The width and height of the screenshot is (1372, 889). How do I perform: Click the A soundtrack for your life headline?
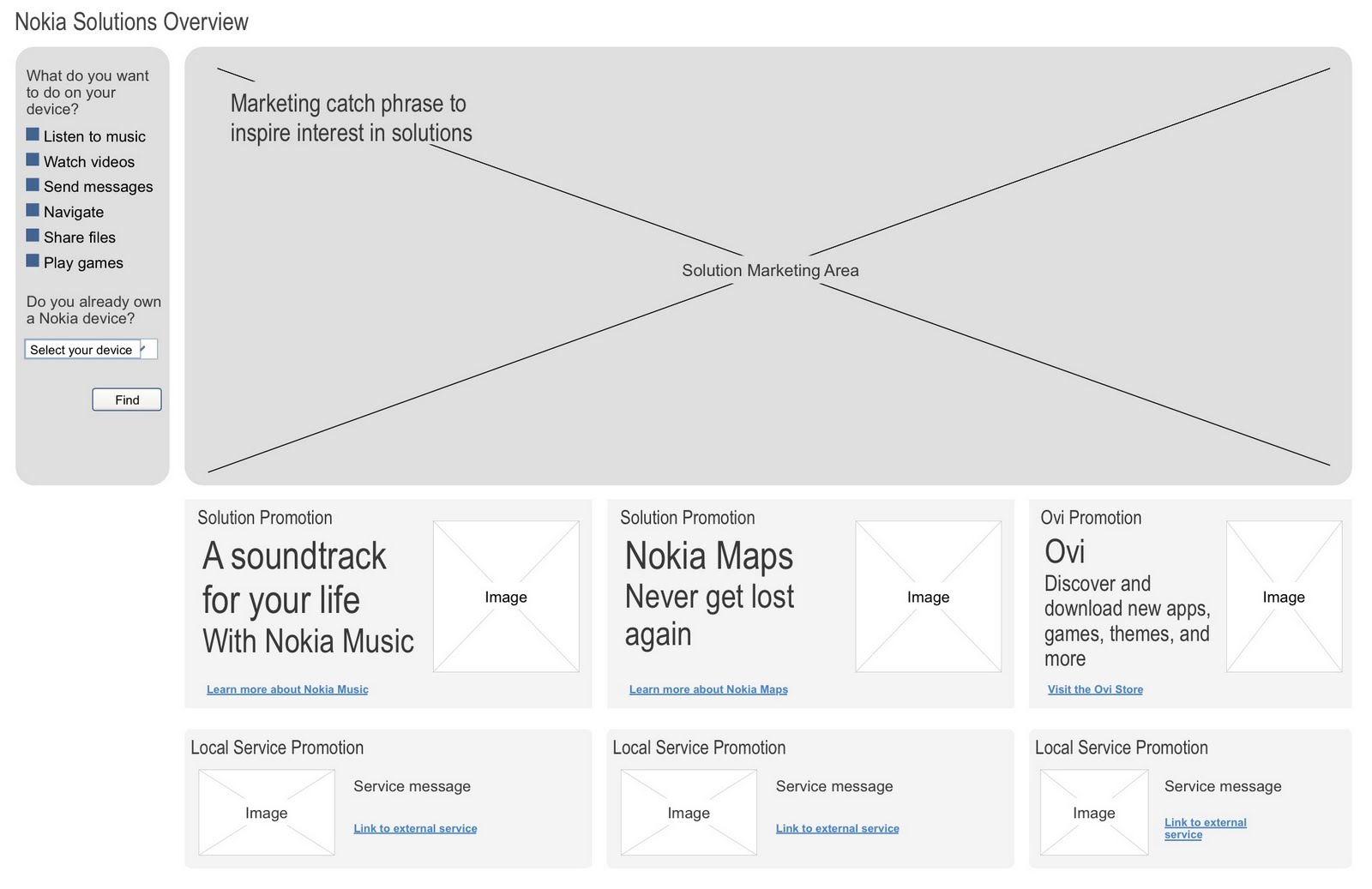294,578
